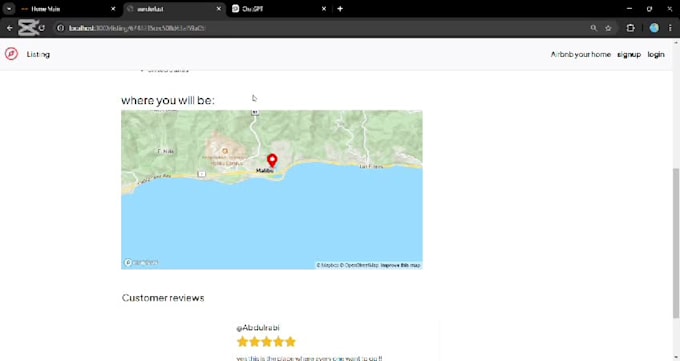Open the tab search dropdown arrow
The width and height of the screenshot is (680, 361).
9,9
